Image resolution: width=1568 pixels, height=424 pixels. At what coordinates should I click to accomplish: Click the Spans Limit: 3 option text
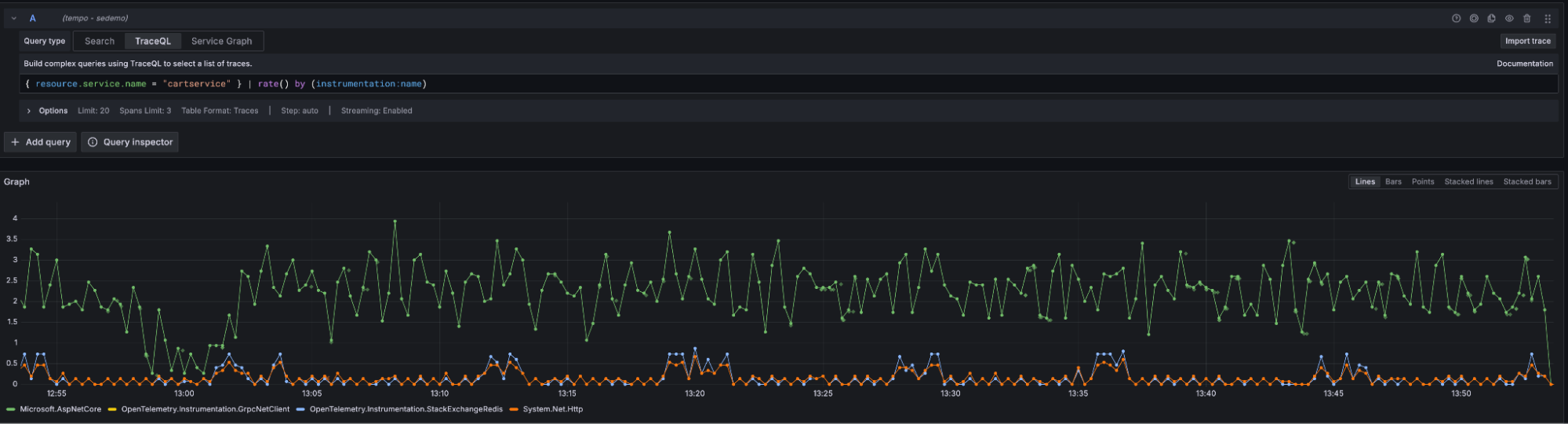coord(145,111)
